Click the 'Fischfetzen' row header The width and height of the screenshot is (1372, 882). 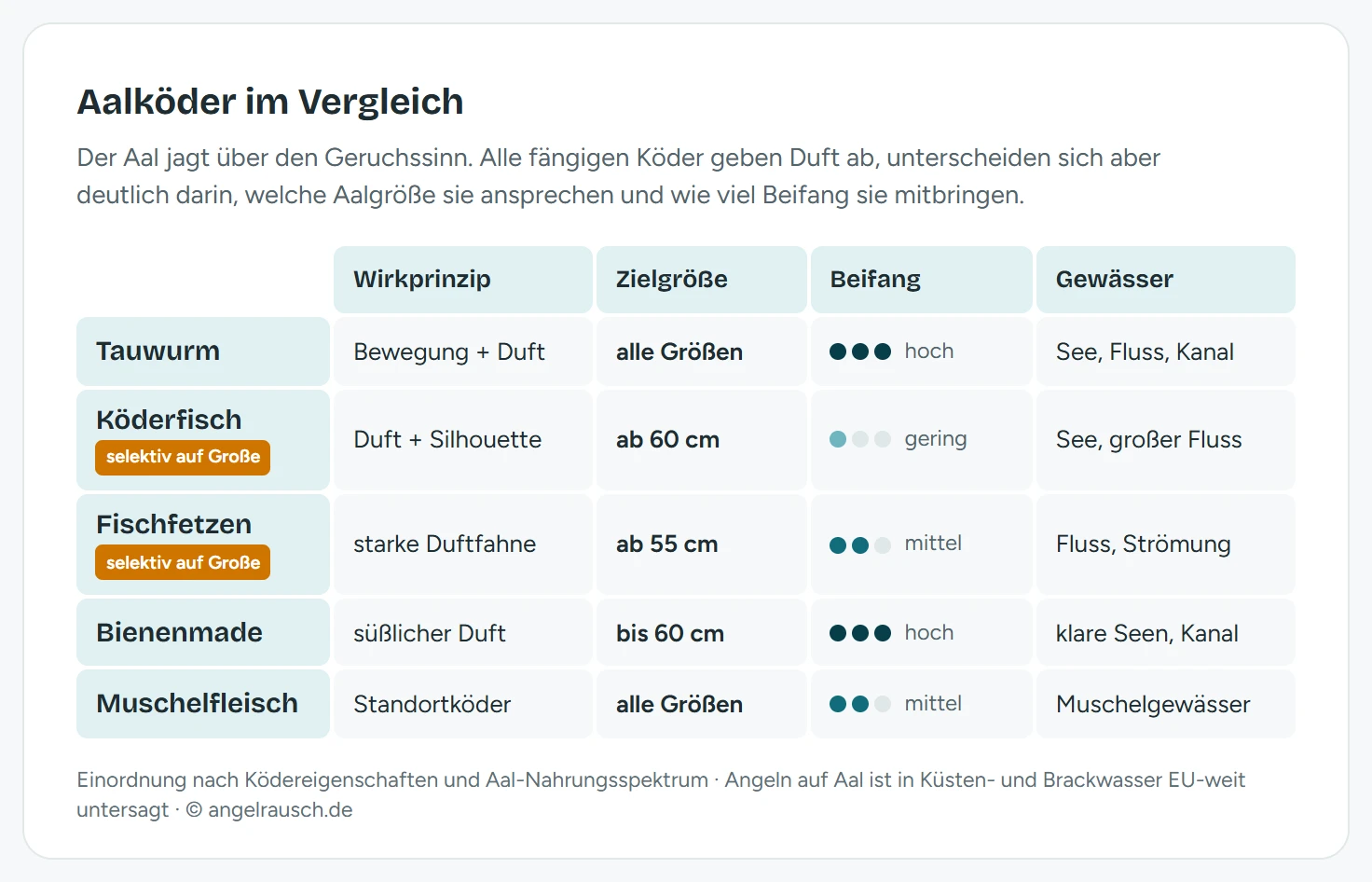pos(203,544)
